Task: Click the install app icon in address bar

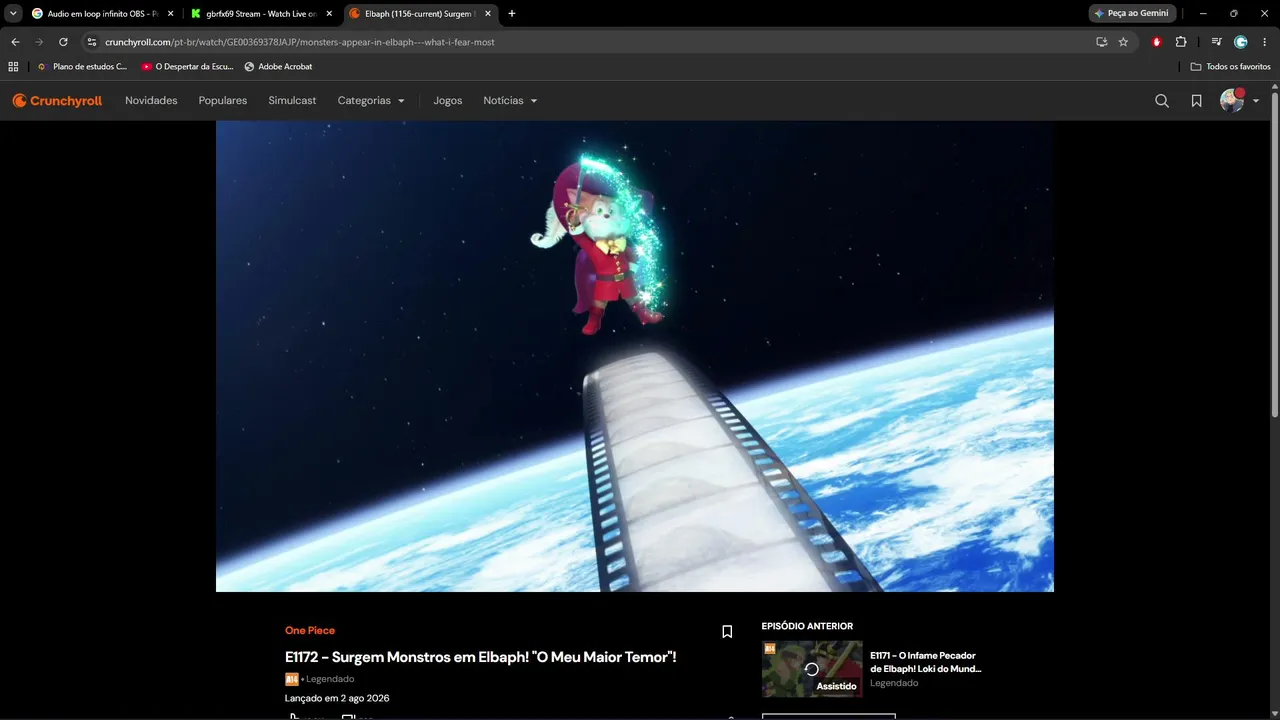Action: coord(1101,42)
